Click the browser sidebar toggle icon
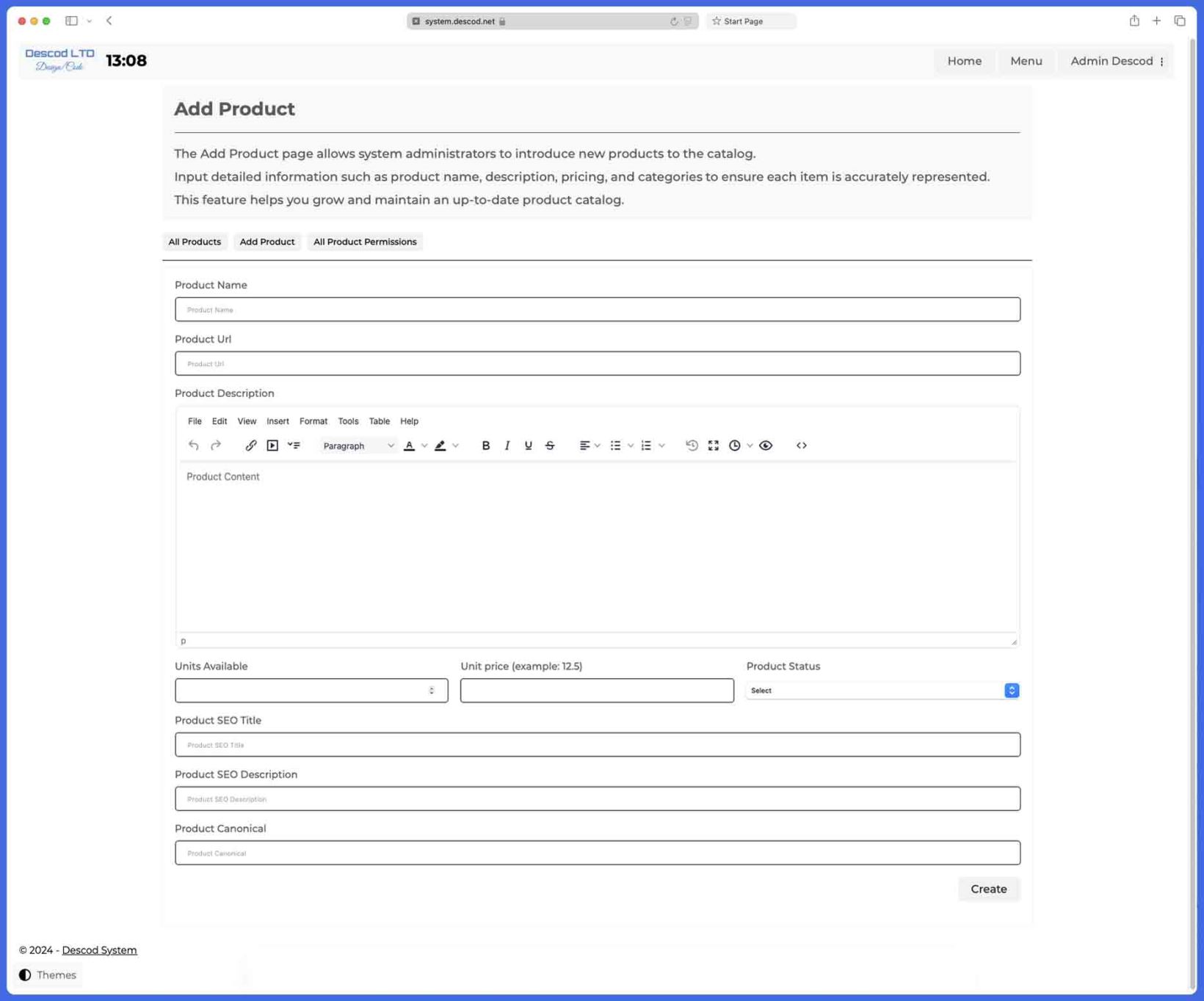The width and height of the screenshot is (1204, 1001). click(x=71, y=21)
